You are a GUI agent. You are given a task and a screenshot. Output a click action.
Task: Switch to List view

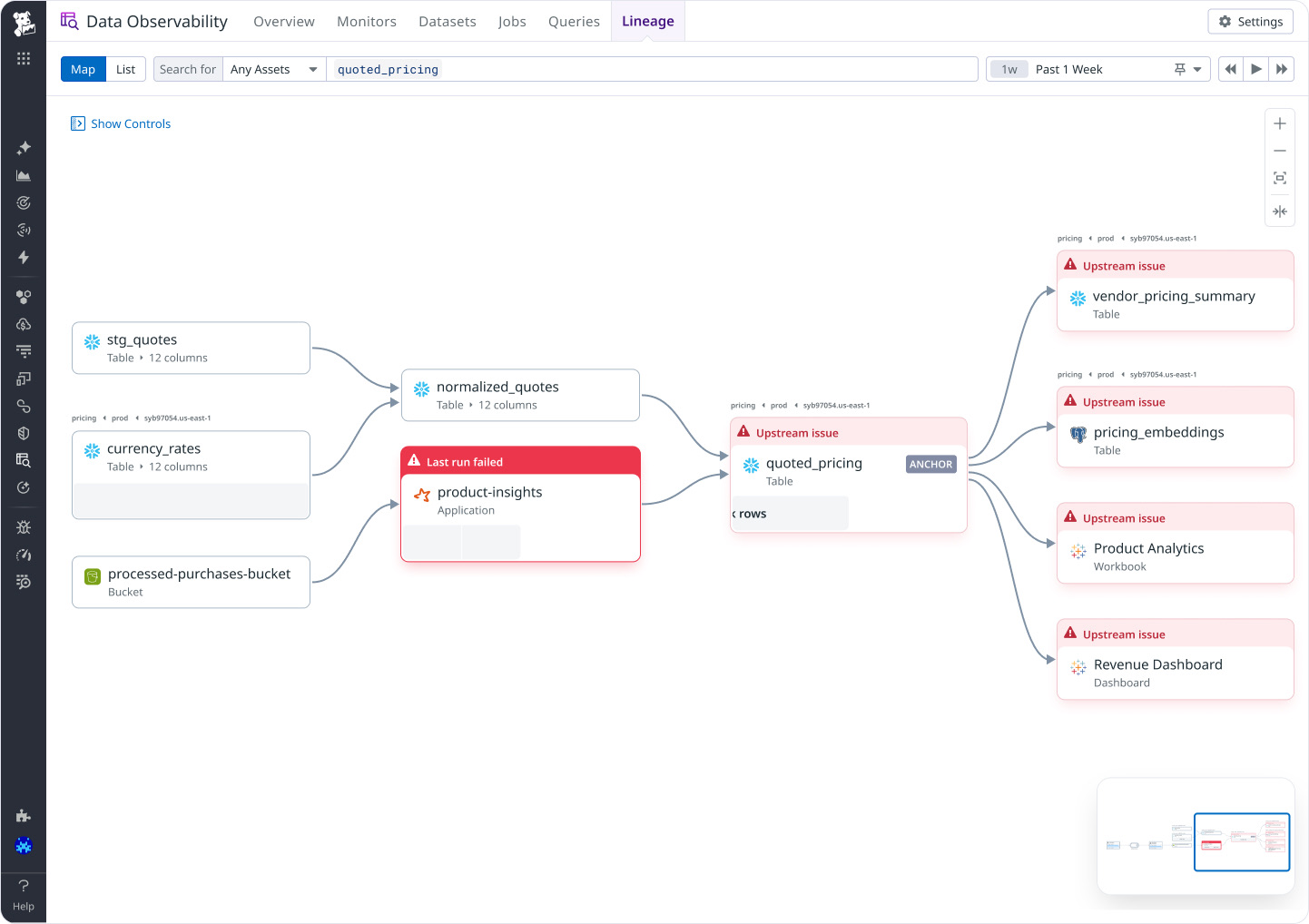click(126, 69)
